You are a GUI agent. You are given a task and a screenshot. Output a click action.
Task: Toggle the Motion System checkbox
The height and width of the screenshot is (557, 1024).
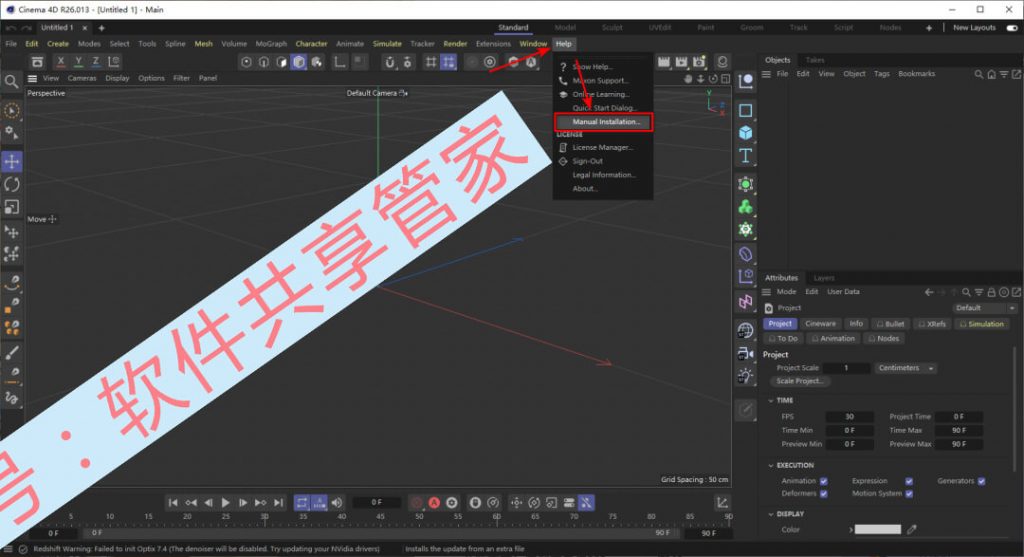coord(908,494)
